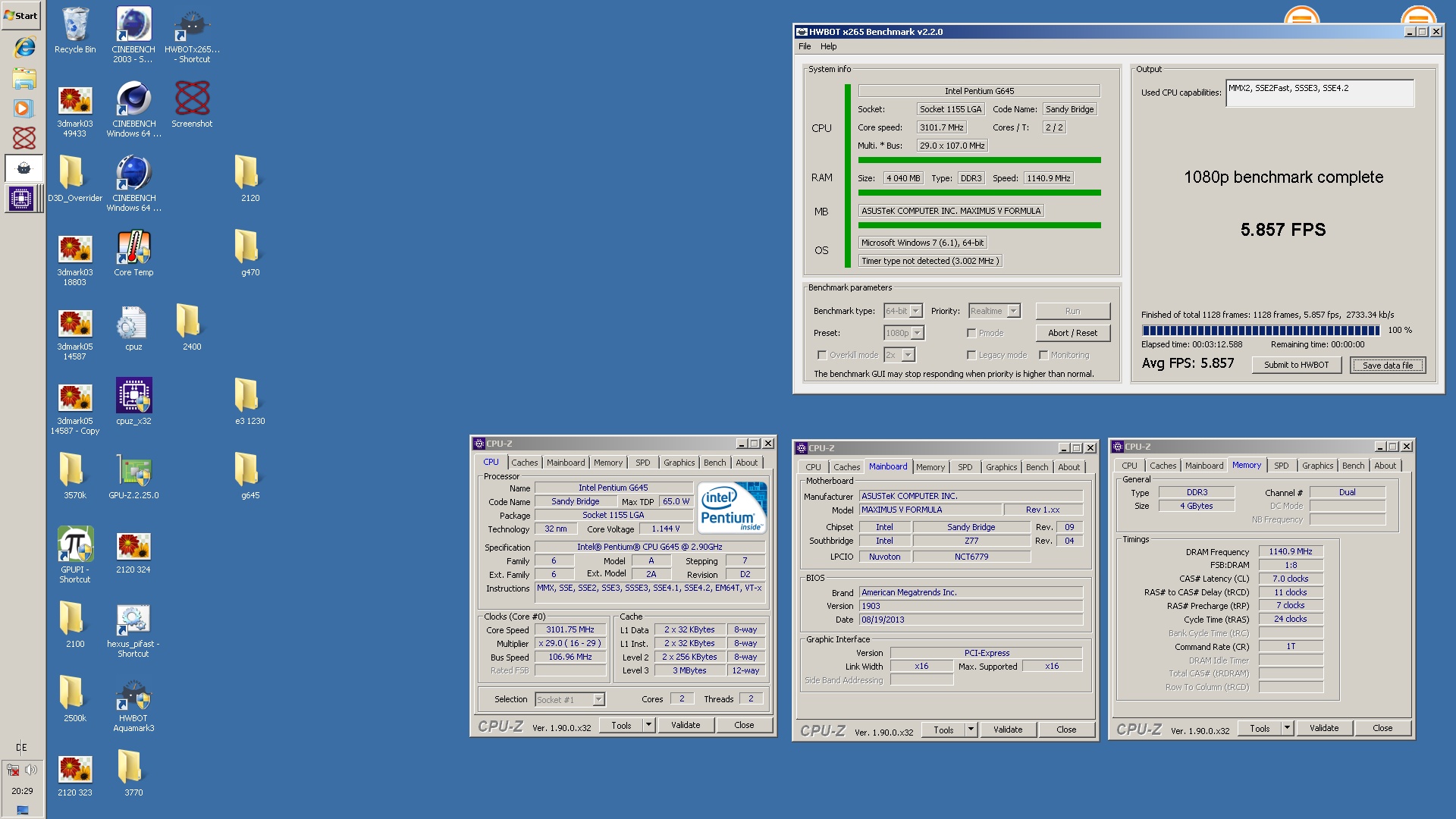Click the benchmark progress bar
The image size is (1456, 819).
pos(1260,331)
